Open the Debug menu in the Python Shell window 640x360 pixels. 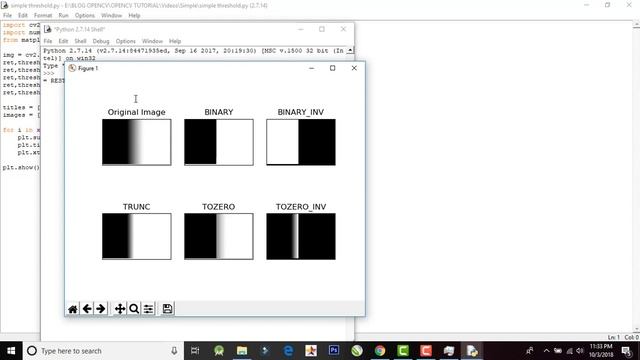101,41
